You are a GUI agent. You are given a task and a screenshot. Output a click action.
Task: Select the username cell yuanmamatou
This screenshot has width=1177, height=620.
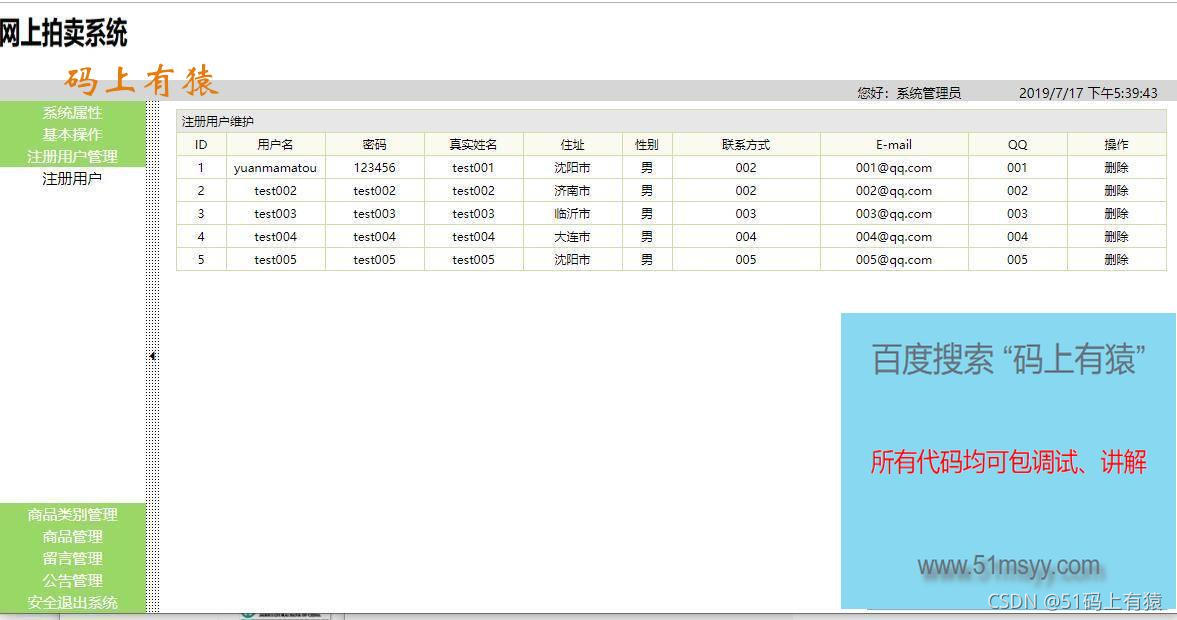coord(275,167)
